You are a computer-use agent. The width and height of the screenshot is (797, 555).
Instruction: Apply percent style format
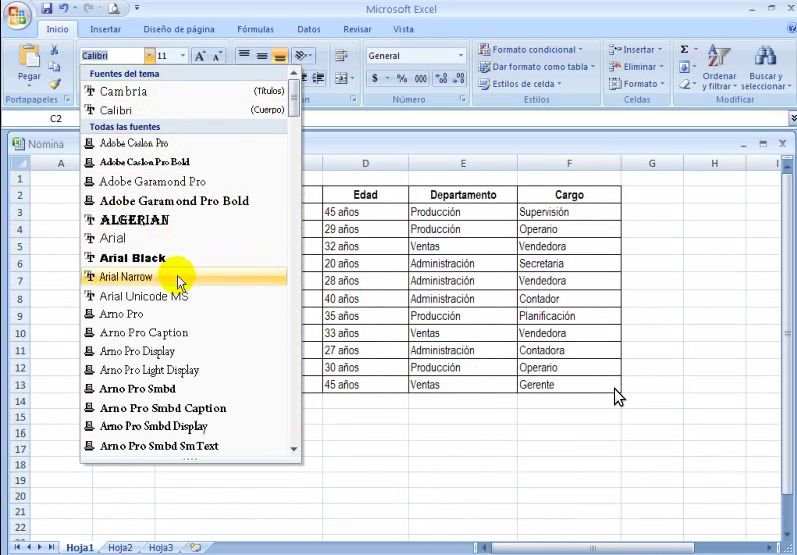pos(402,78)
